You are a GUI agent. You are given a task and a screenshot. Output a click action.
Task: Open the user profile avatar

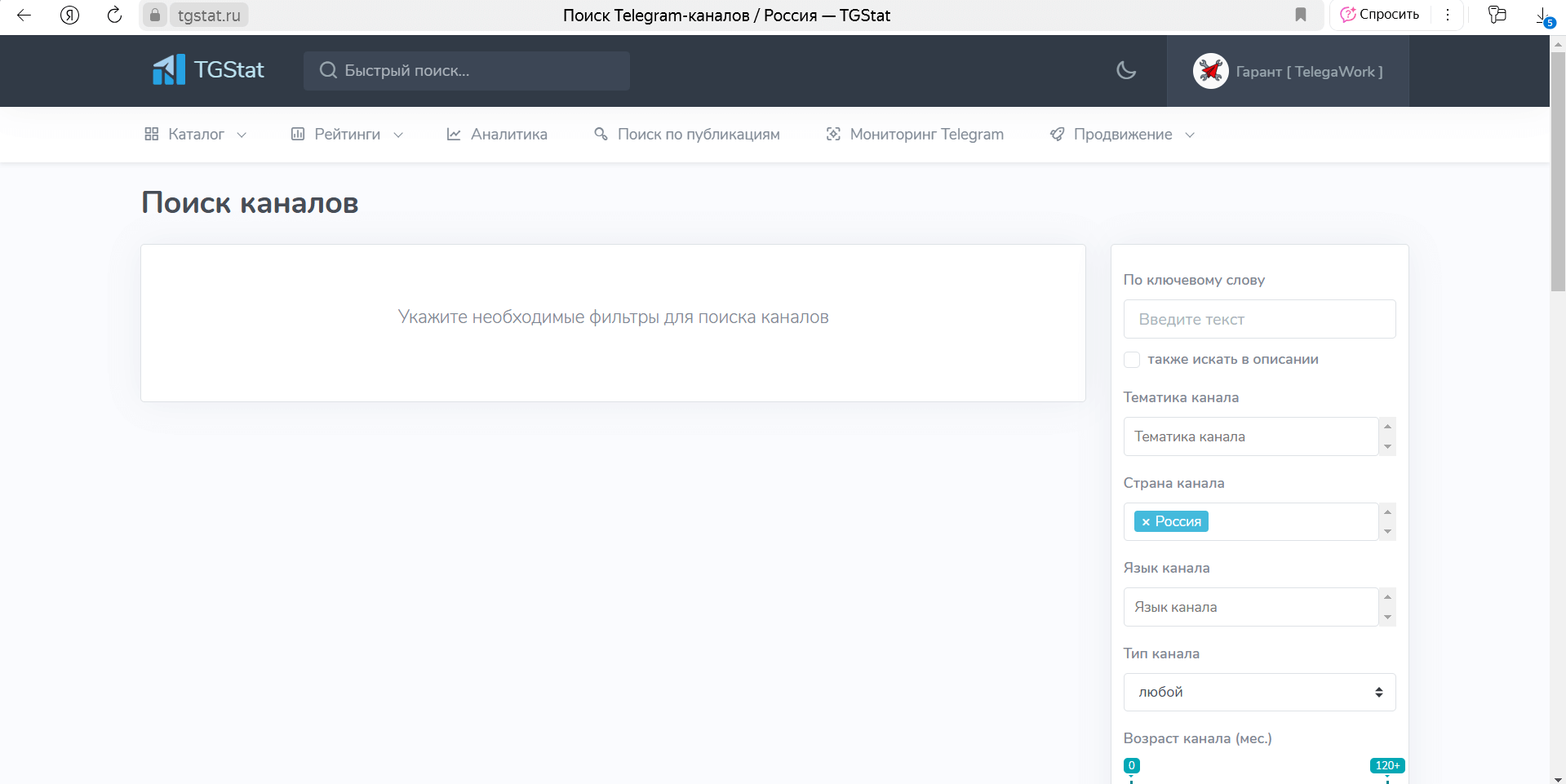coord(1210,71)
